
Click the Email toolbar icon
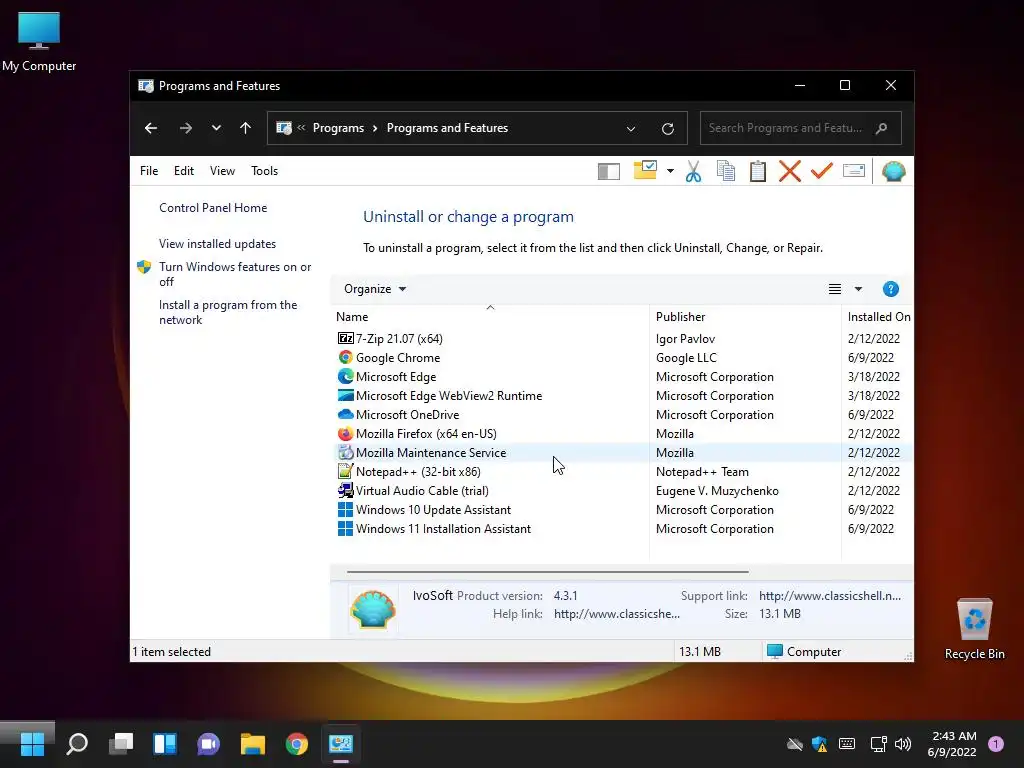click(854, 171)
